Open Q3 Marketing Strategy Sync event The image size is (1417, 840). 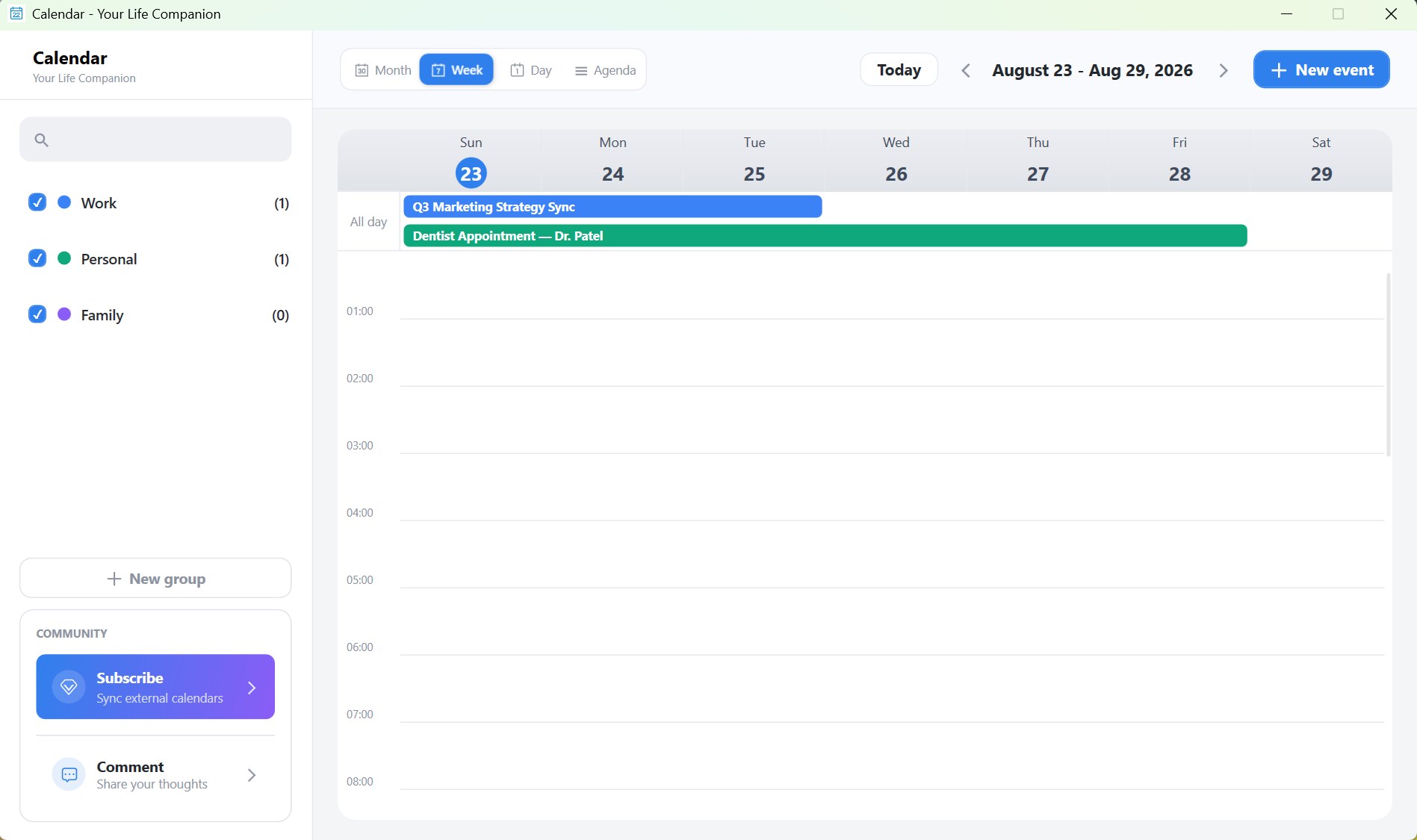[x=613, y=207]
